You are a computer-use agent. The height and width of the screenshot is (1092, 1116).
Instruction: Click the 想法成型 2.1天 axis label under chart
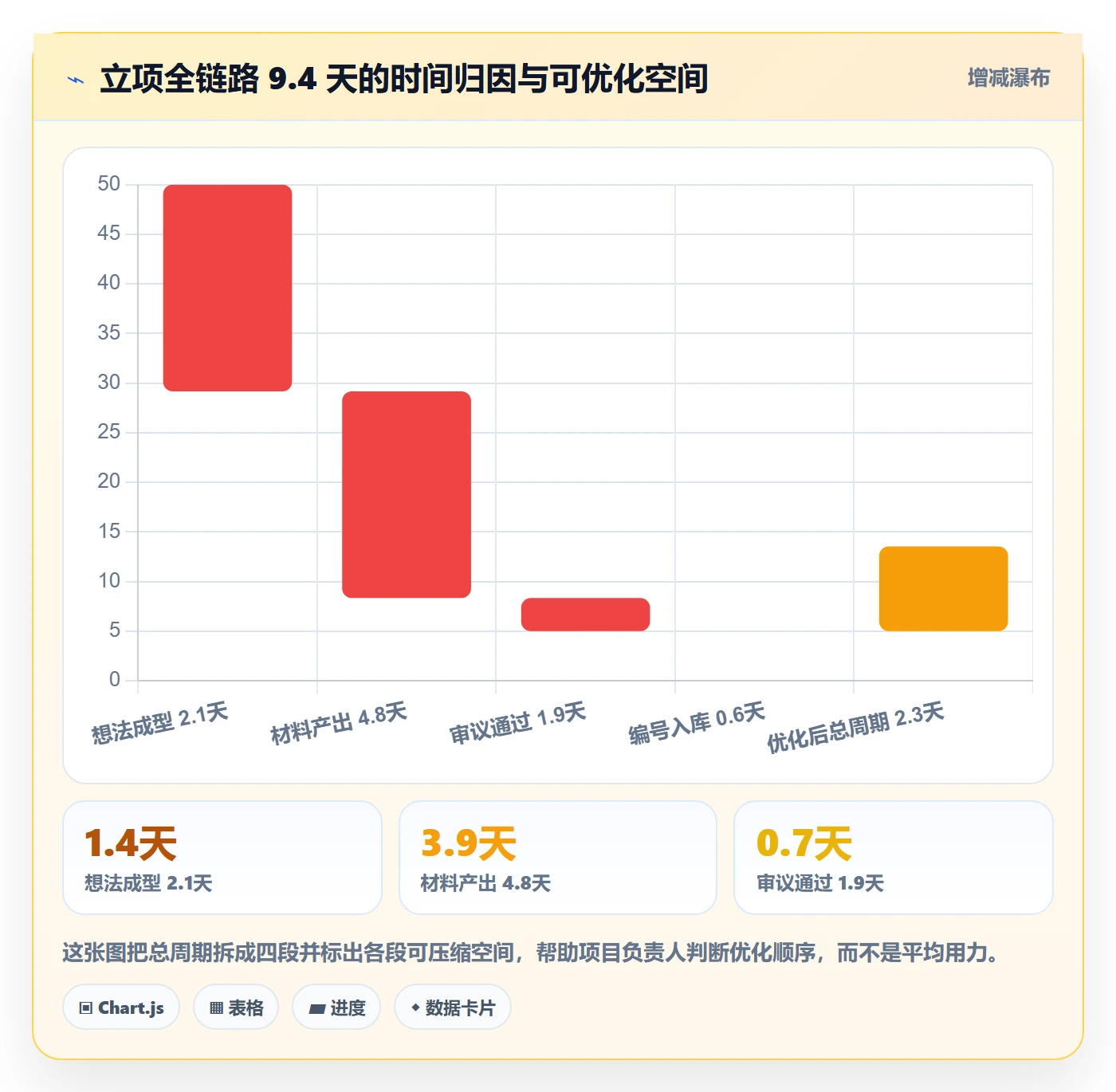[x=159, y=723]
